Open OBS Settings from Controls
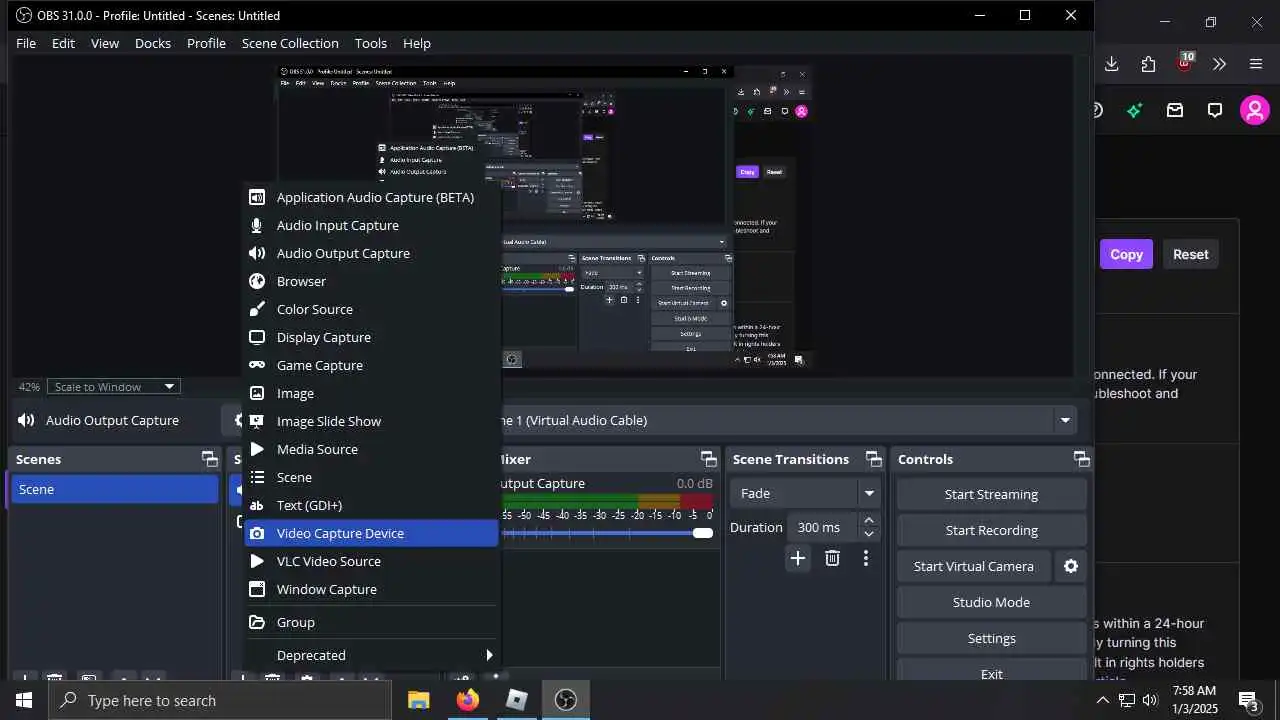The height and width of the screenshot is (720, 1280). pos(991,638)
